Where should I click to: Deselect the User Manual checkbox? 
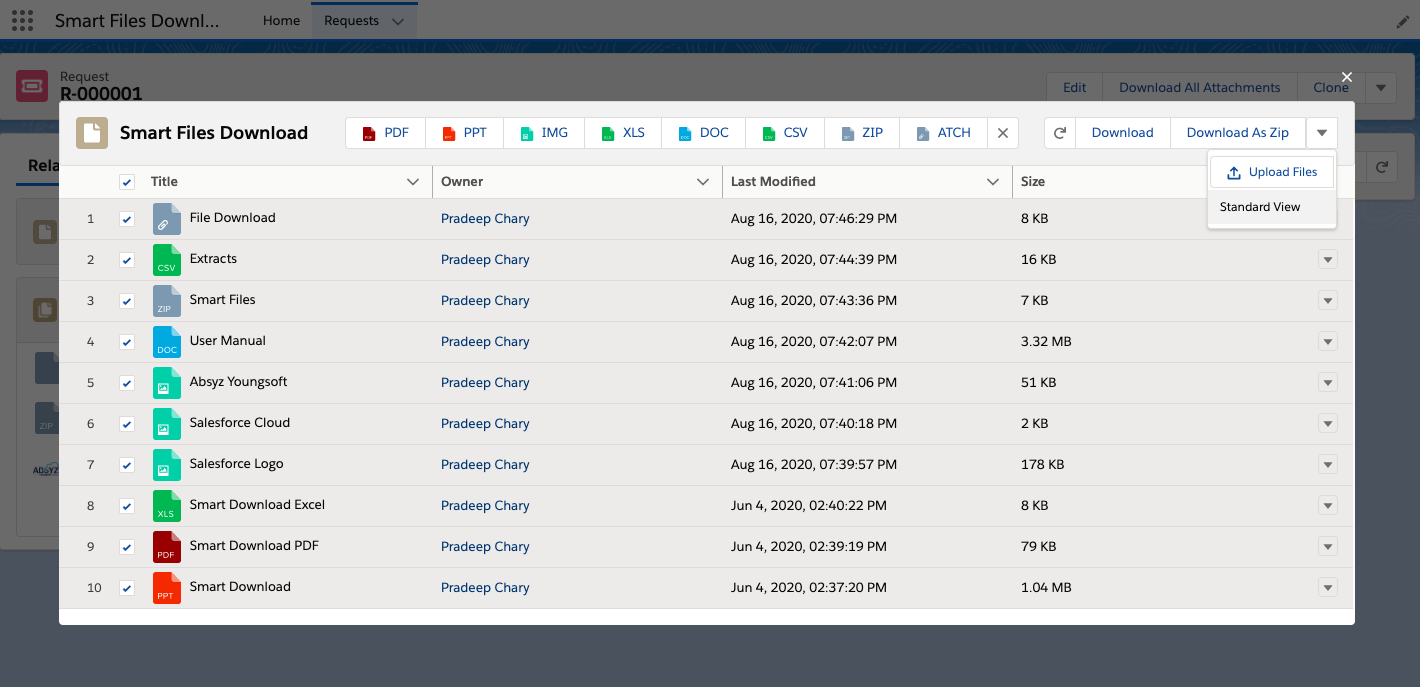pos(127,341)
